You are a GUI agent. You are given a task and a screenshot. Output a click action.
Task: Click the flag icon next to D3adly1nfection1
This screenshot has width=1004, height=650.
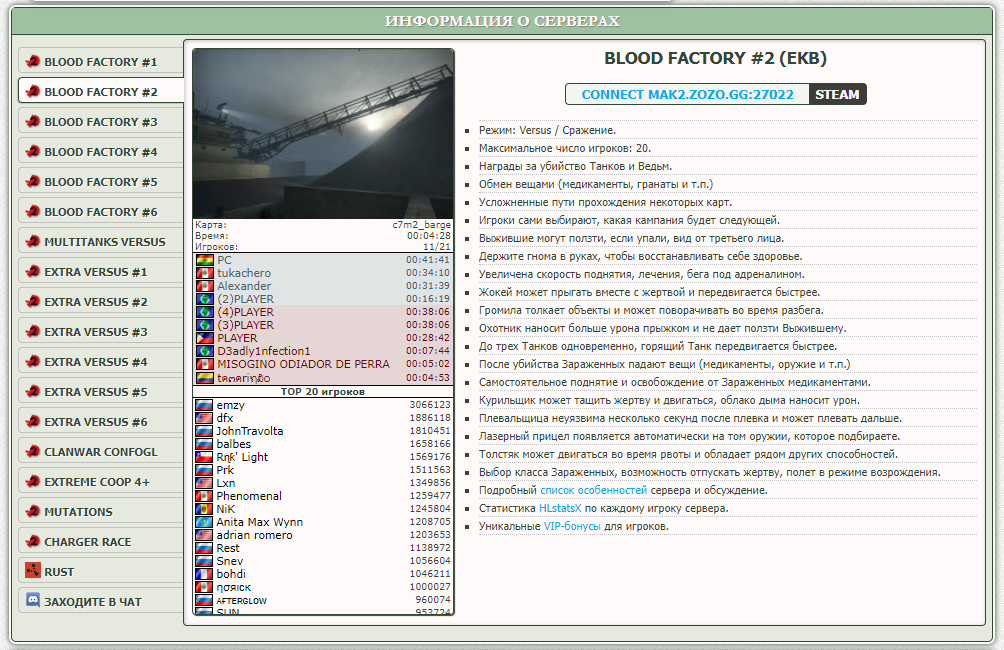tap(204, 352)
